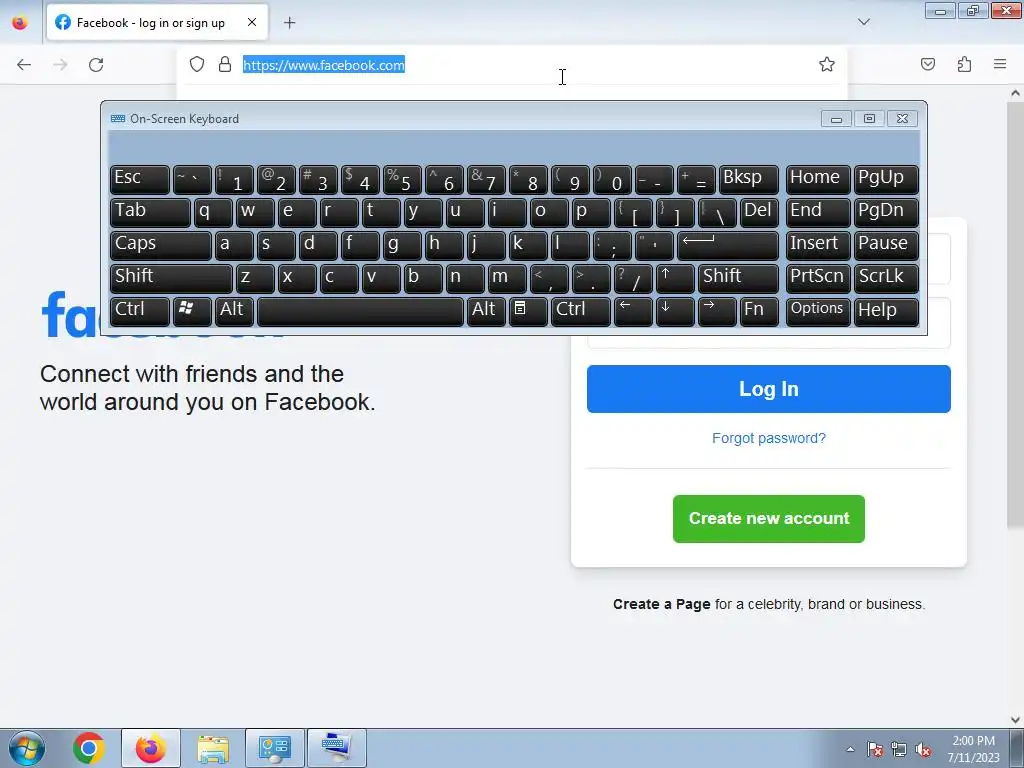Toggle the Fn key on keyboard
Screen dimensions: 1024x768
[x=760, y=311]
